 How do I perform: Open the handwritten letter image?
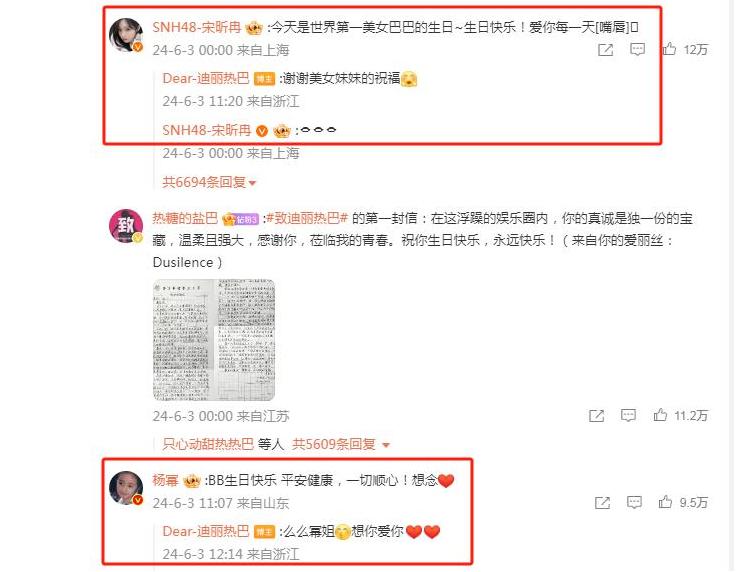pos(214,340)
